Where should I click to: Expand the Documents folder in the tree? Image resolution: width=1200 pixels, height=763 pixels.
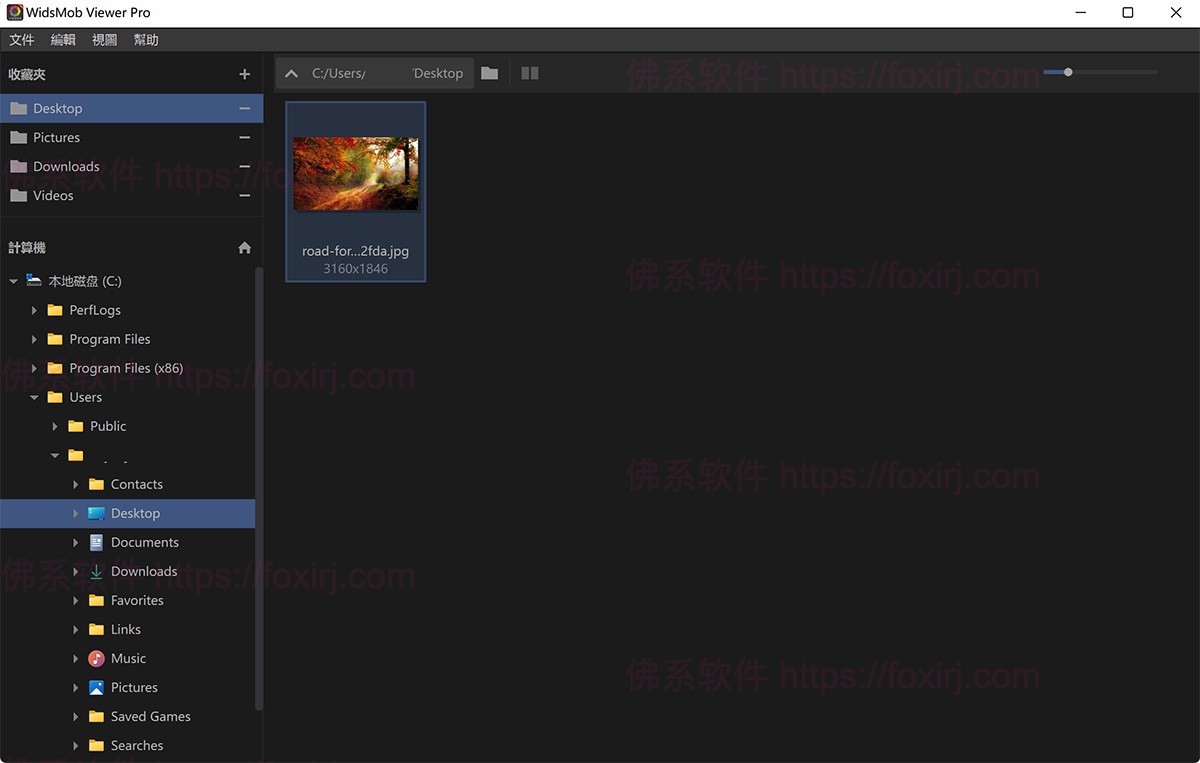(x=74, y=542)
